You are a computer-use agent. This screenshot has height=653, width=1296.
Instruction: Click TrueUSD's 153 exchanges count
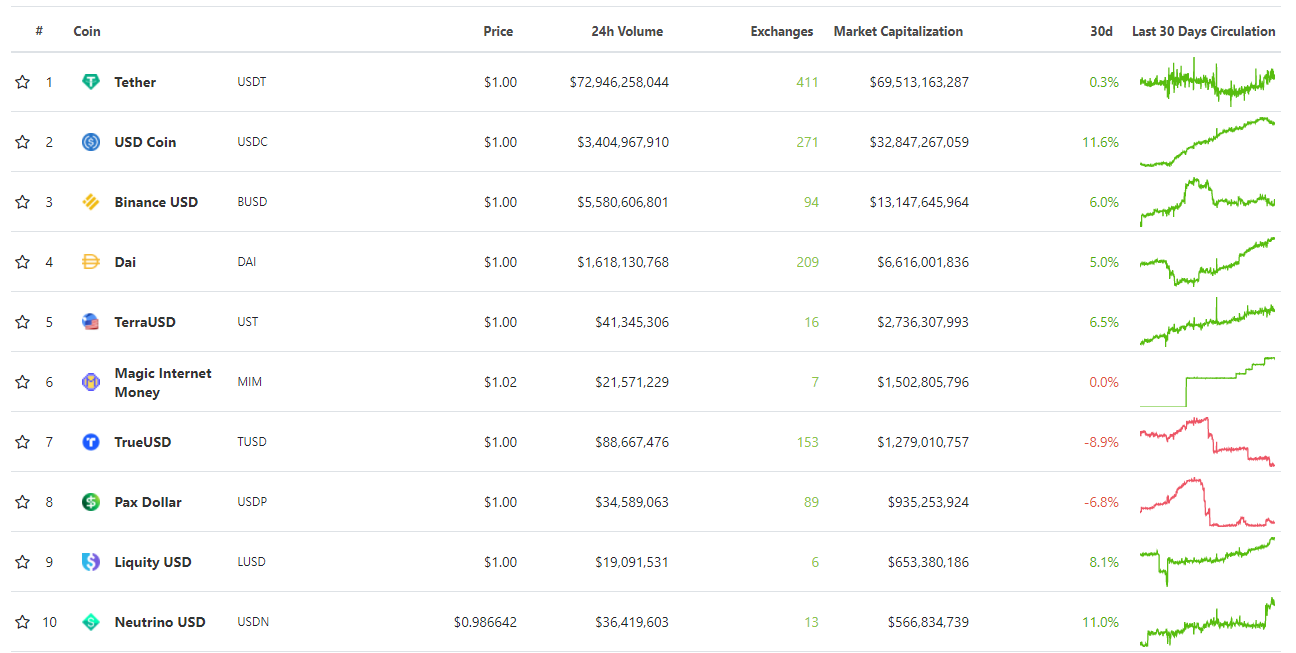pos(807,442)
